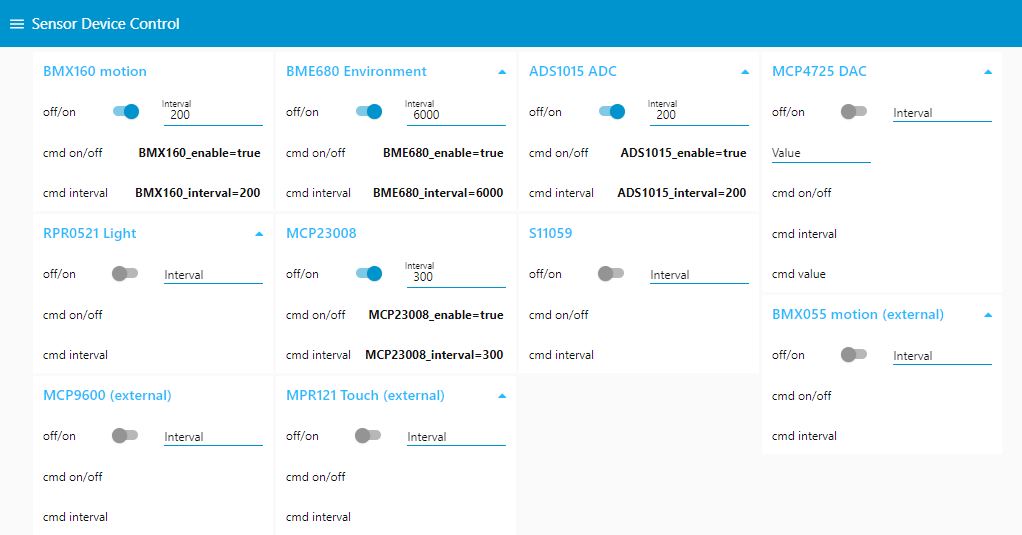This screenshot has width=1022, height=535.
Task: Toggle BMX160 motion off/on switch
Action: point(126,111)
